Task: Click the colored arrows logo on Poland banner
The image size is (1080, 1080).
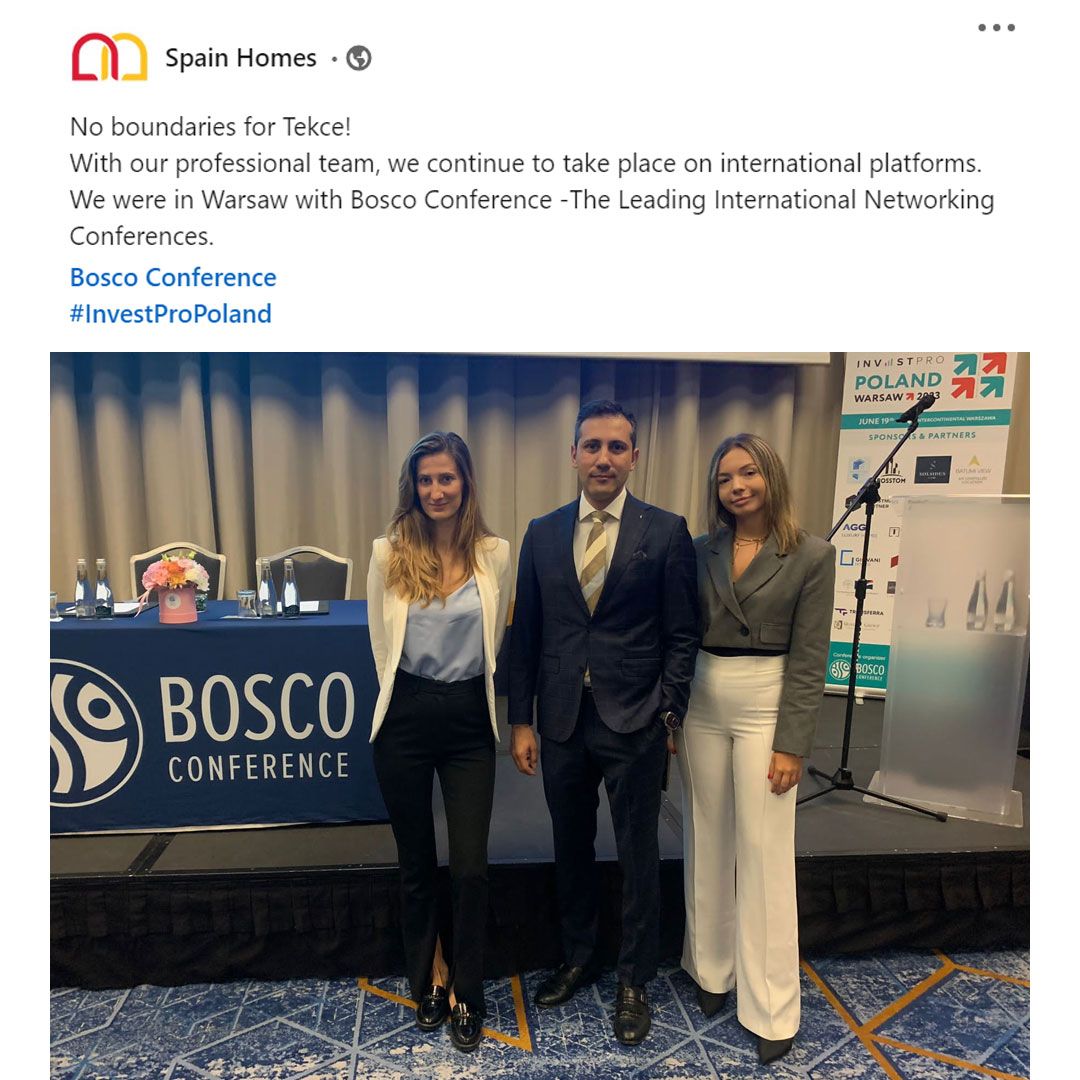Action: [x=979, y=375]
